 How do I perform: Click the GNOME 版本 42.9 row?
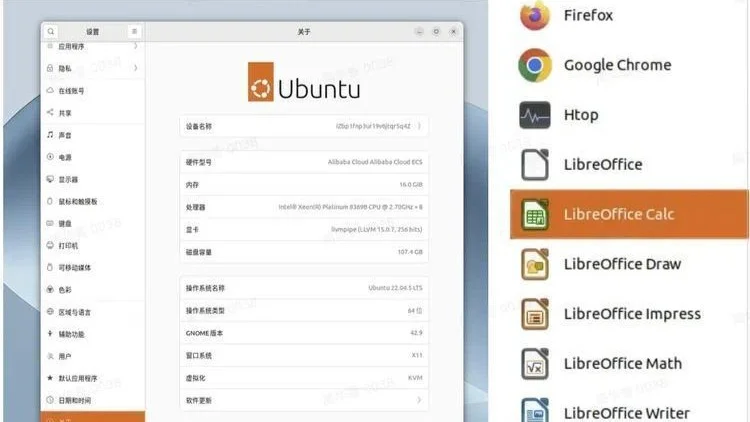(304, 333)
